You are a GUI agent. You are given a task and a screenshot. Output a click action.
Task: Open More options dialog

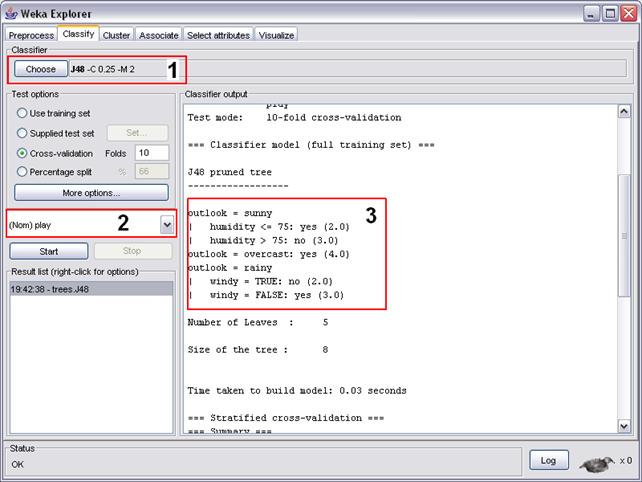(91, 192)
